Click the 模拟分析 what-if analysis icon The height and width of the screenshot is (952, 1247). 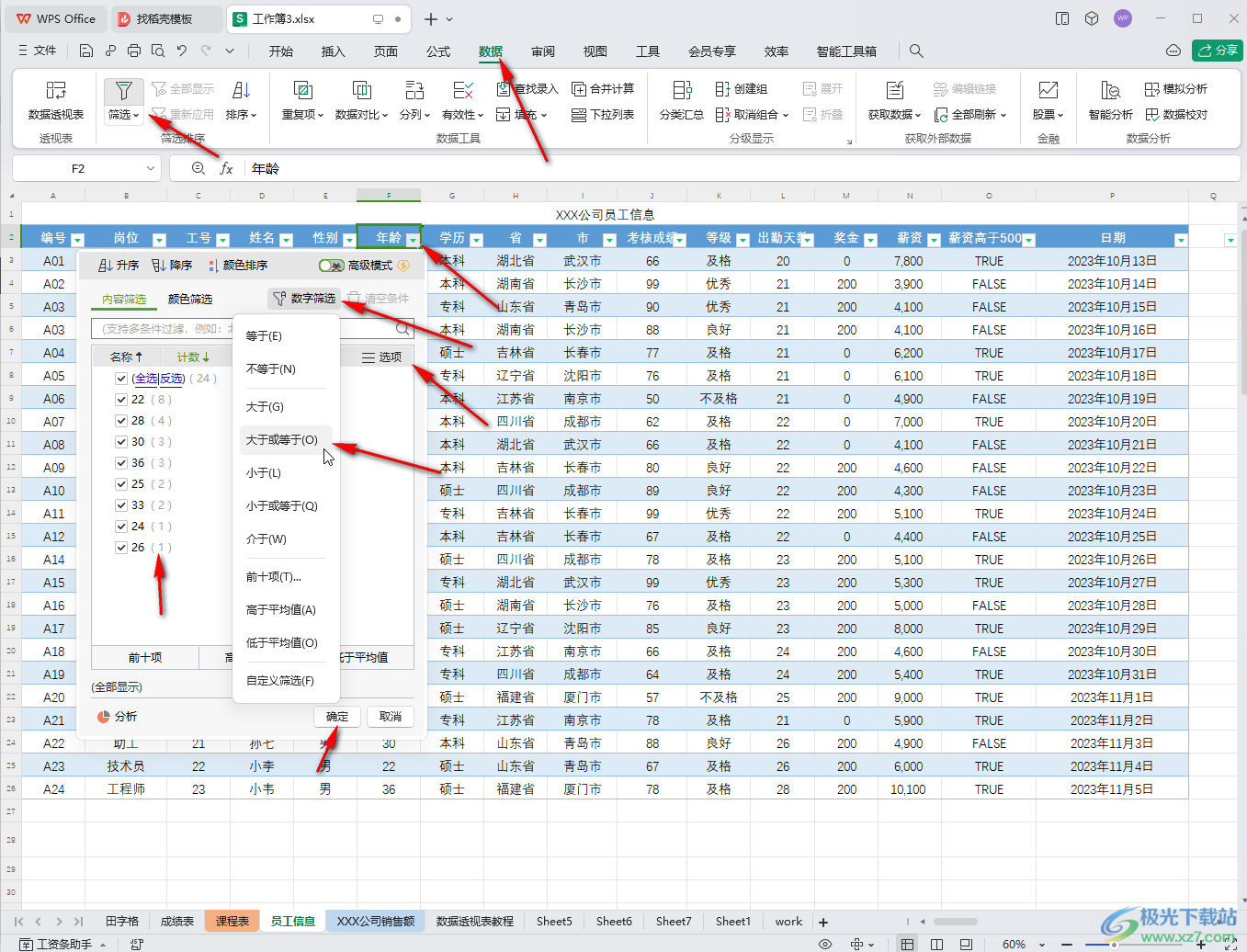pyautogui.click(x=1152, y=89)
